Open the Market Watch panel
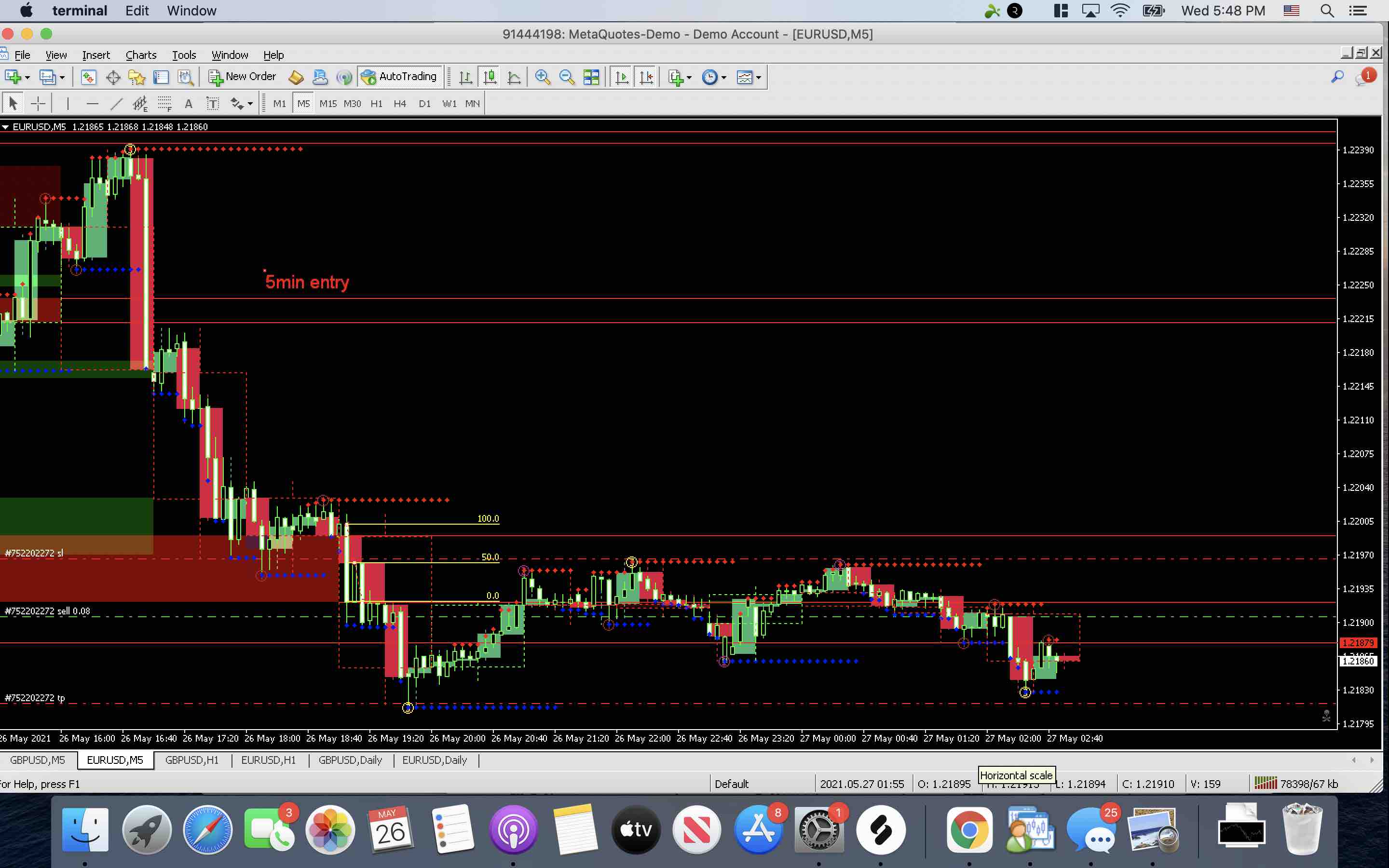This screenshot has height=868, width=1389. [x=87, y=76]
